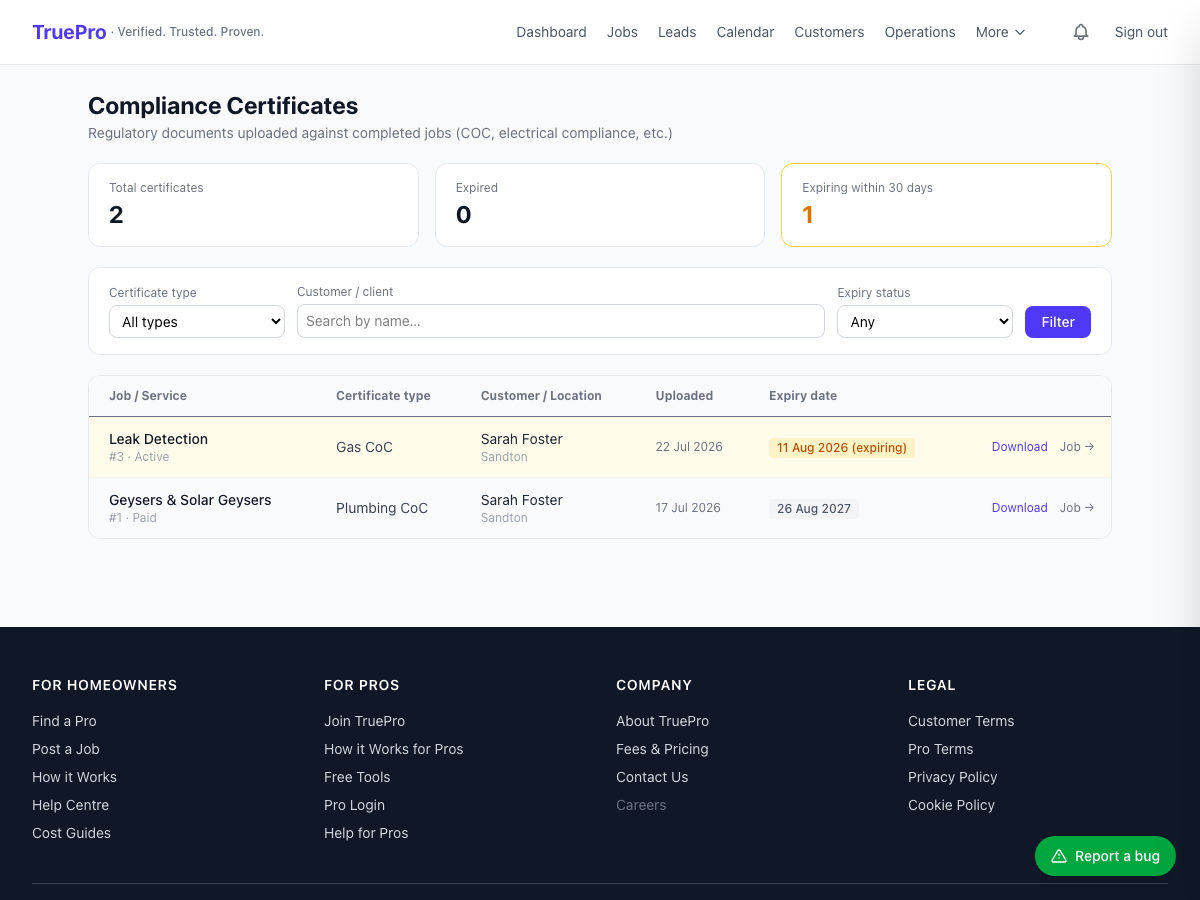This screenshot has width=1200, height=900.
Task: Click the Filter button
Action: (x=1058, y=322)
